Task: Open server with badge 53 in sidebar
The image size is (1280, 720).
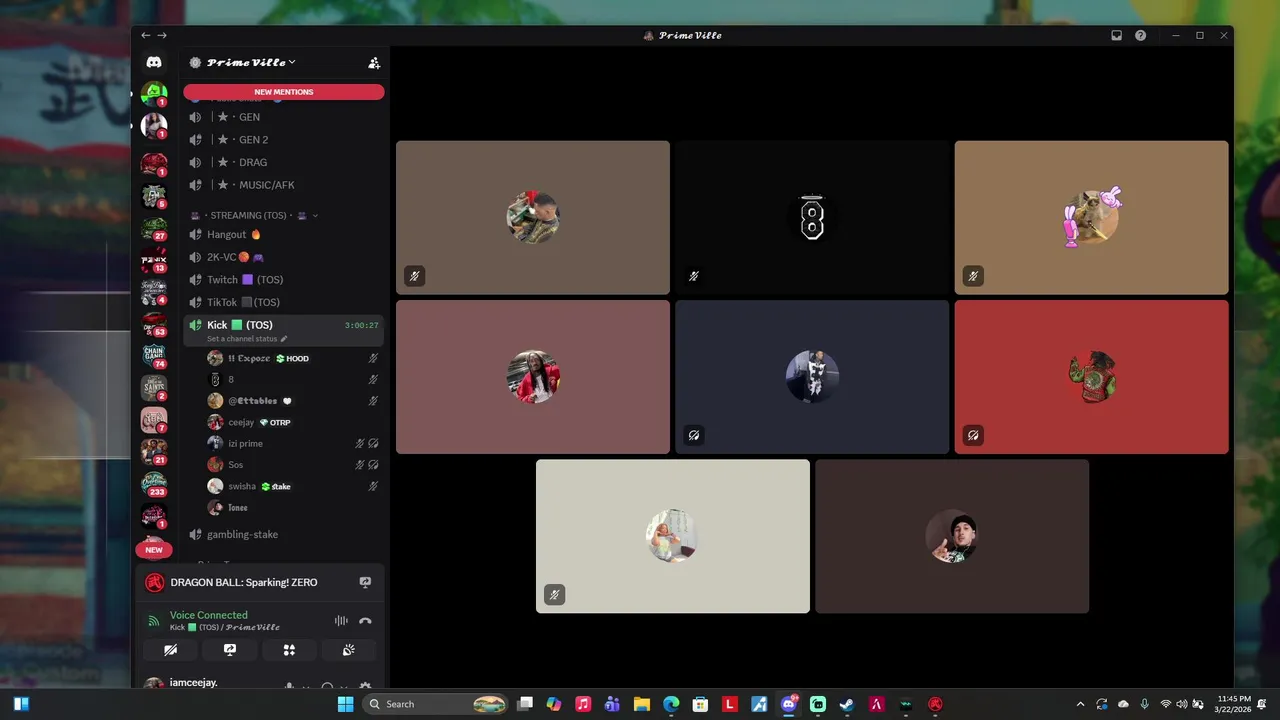Action: coord(154,325)
